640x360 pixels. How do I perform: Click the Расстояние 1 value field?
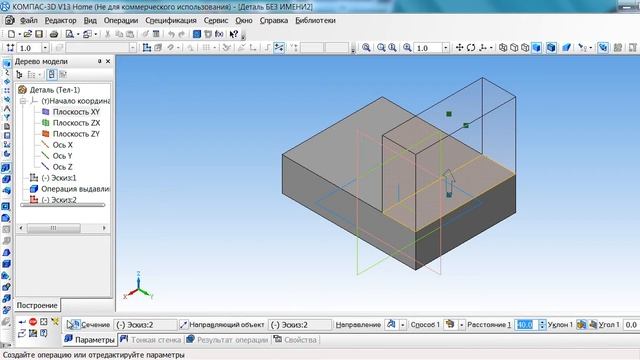526,325
